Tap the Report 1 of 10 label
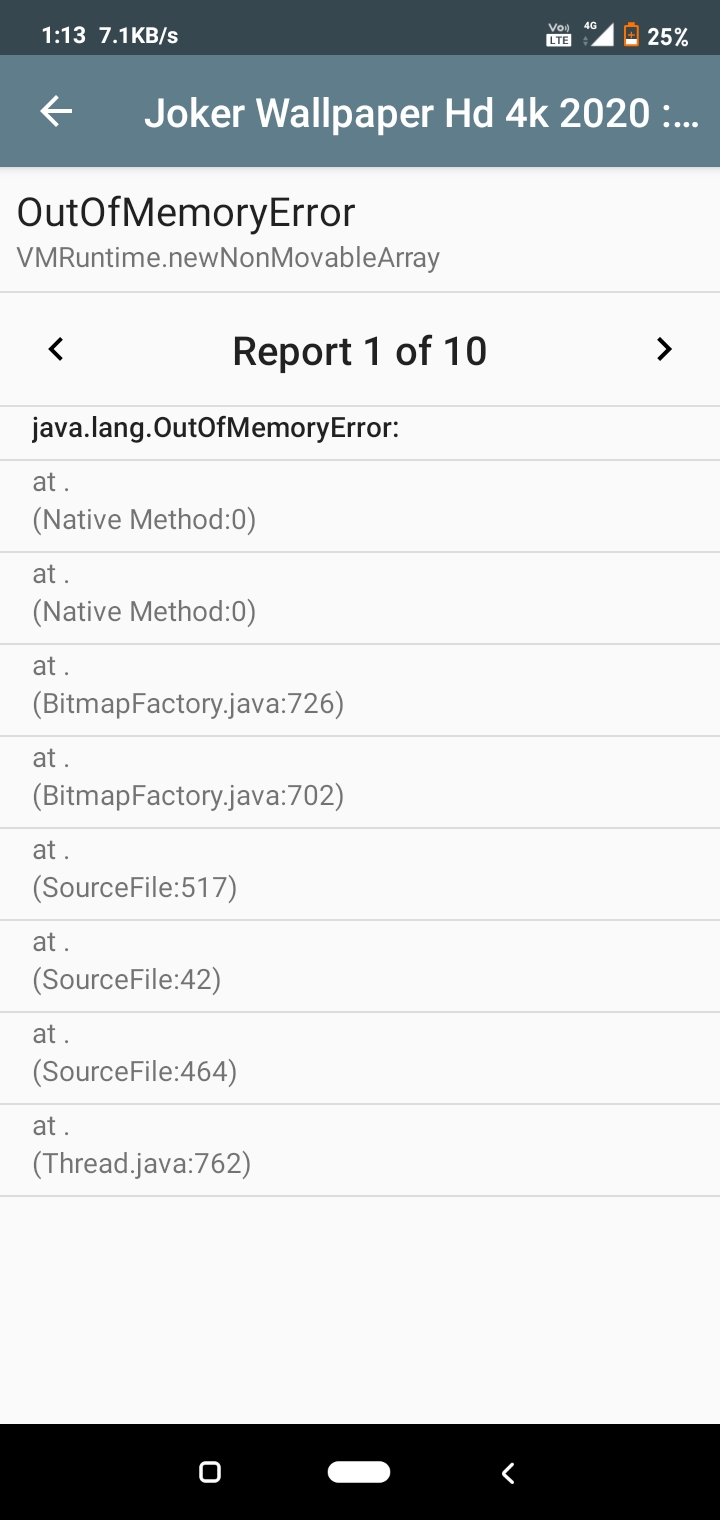 click(359, 351)
